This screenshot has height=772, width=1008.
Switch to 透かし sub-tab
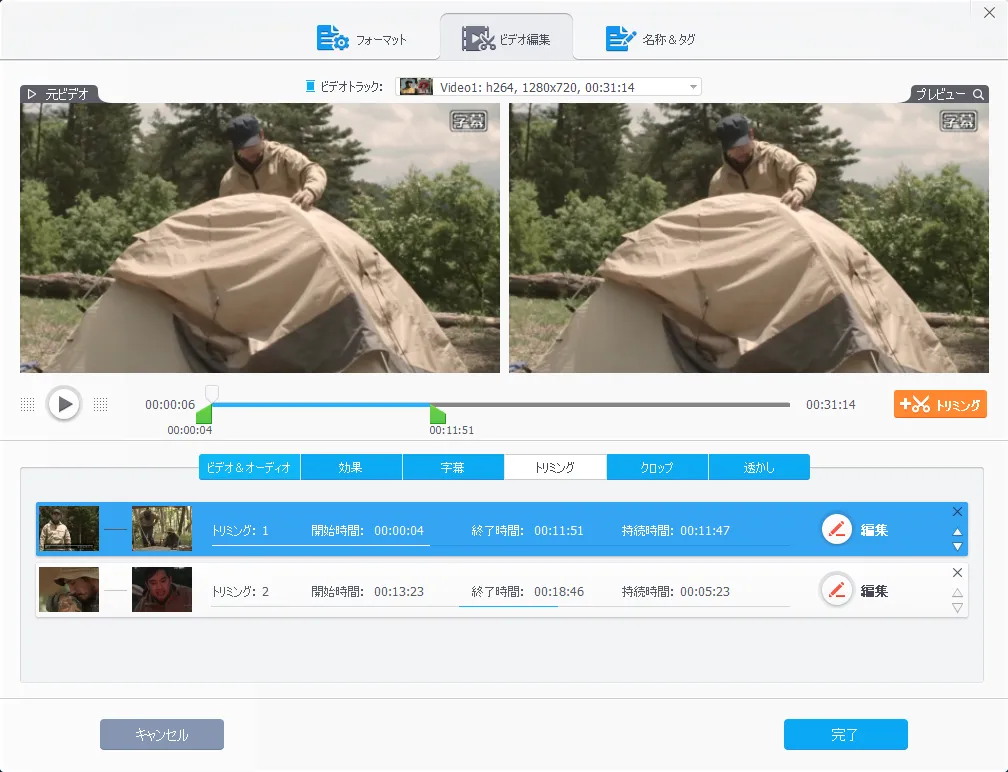(759, 467)
